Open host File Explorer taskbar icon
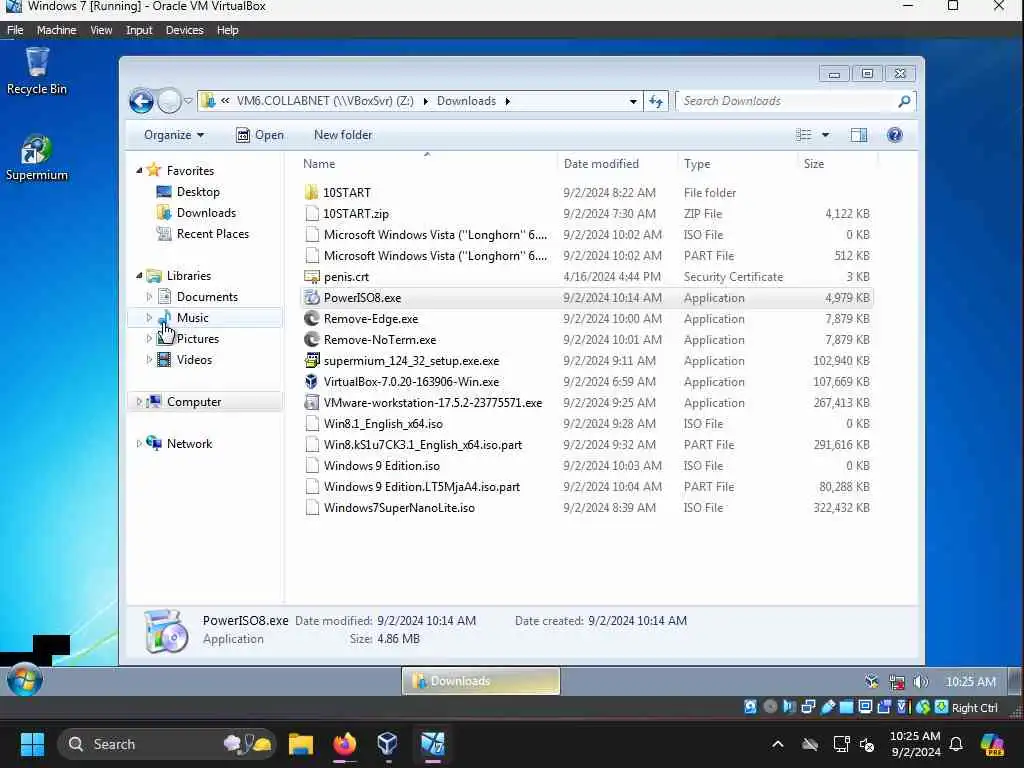 coord(301,744)
